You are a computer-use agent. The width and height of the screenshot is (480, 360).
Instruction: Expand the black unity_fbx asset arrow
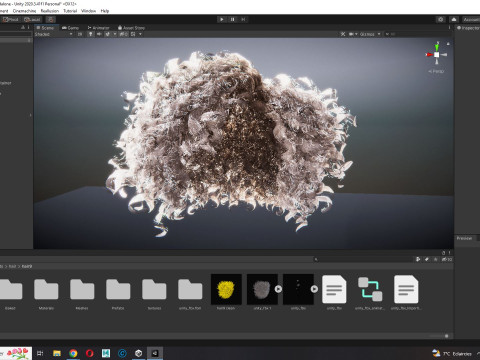coord(314,289)
